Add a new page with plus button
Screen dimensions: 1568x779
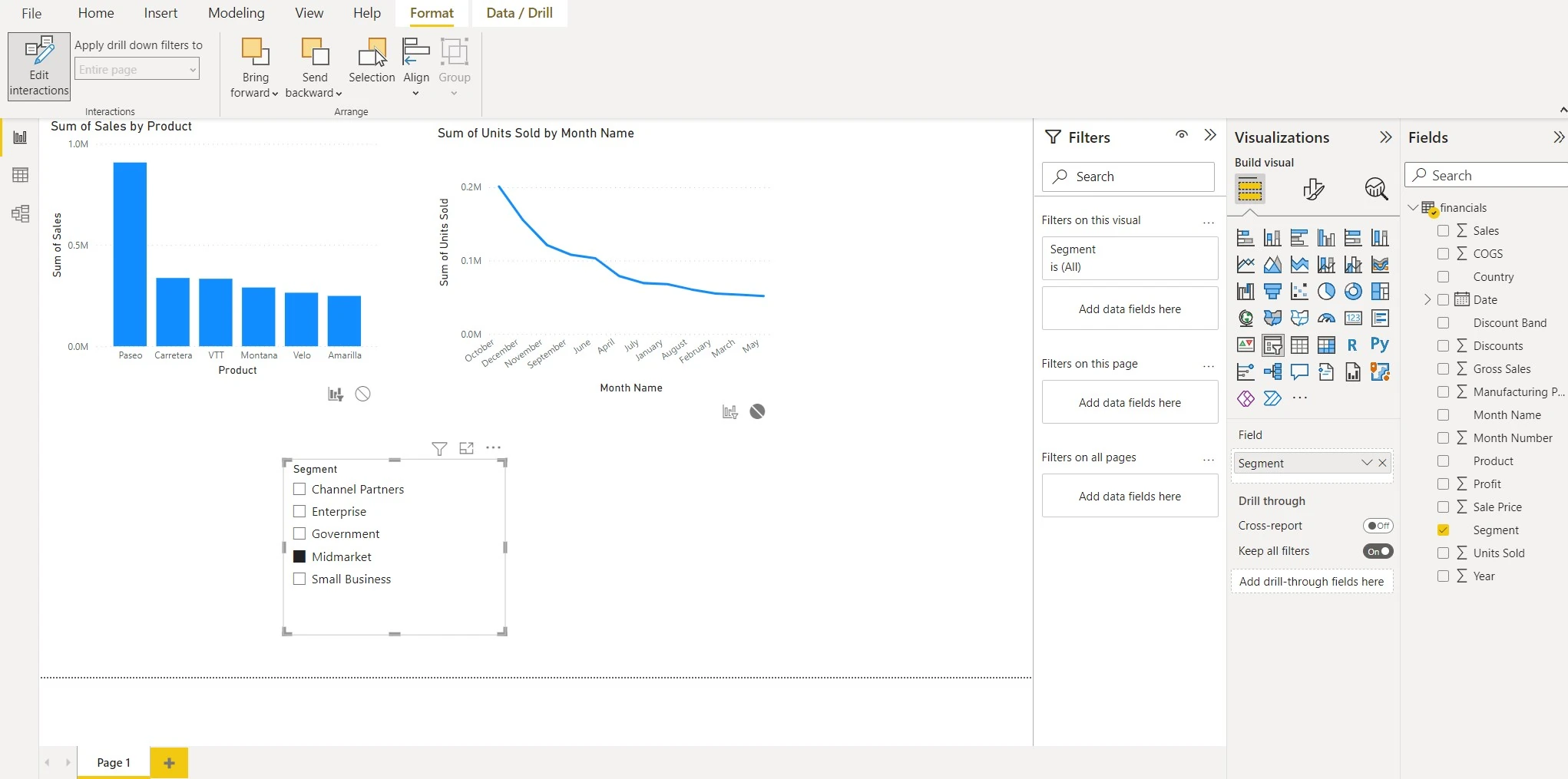169,763
